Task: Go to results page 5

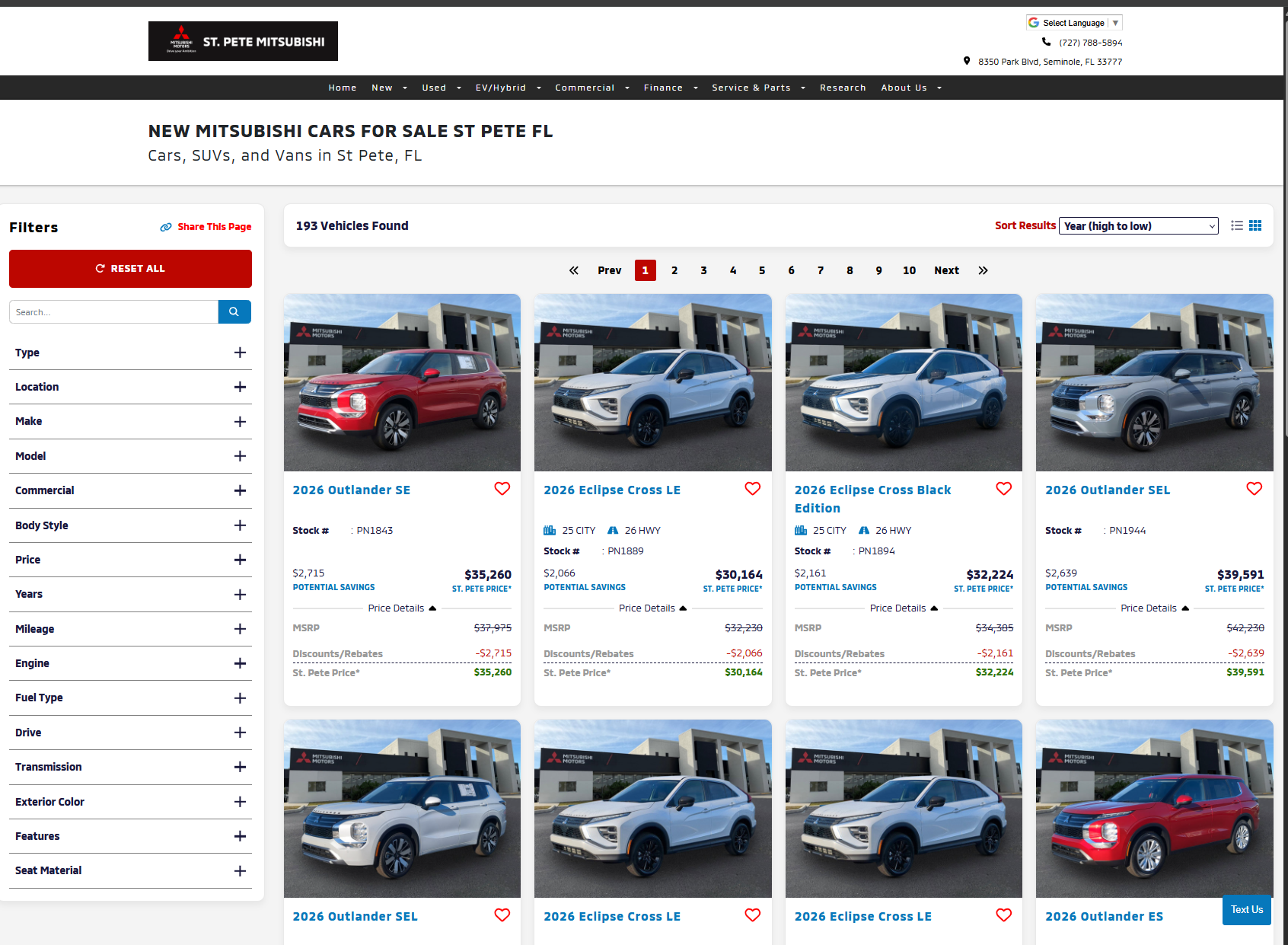Action: tap(762, 270)
